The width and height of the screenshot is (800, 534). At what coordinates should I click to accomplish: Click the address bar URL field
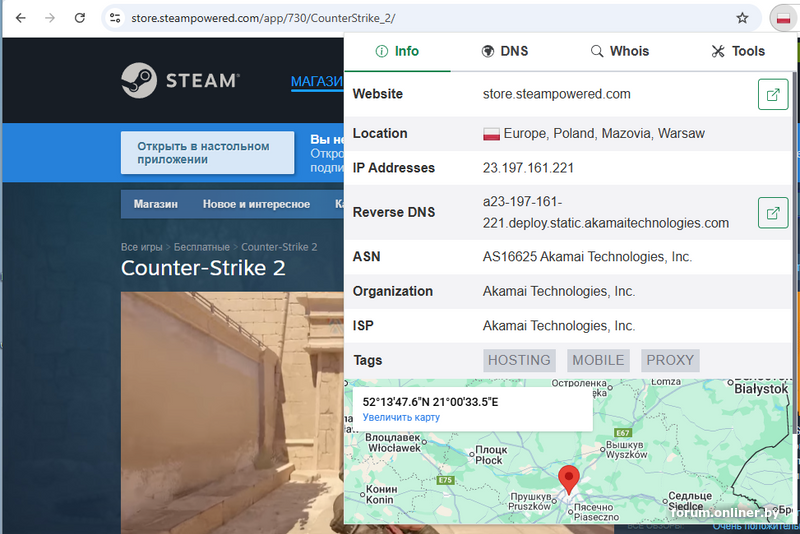coord(429,18)
